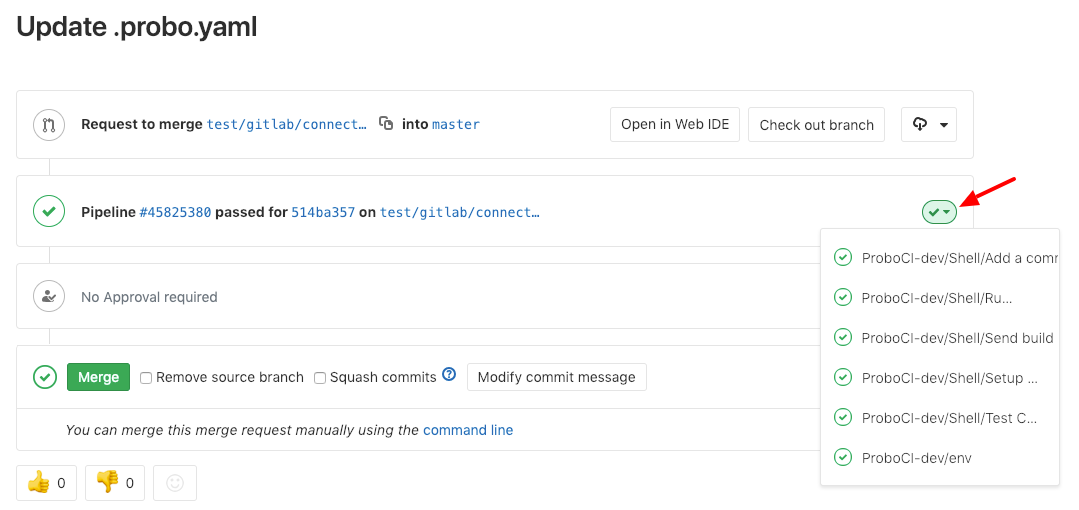
Task: Open in Web IDE
Action: (x=675, y=125)
